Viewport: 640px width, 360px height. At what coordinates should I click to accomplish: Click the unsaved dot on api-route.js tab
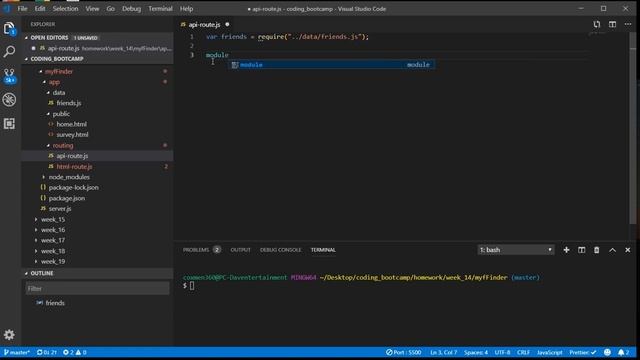tap(227, 24)
